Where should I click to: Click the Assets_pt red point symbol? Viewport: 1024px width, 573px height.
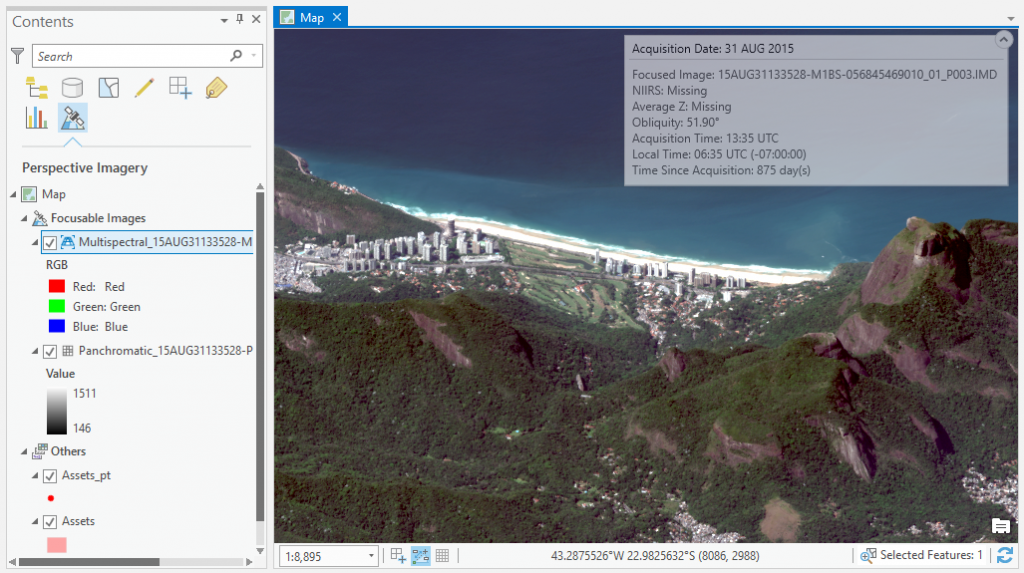tap(51, 499)
